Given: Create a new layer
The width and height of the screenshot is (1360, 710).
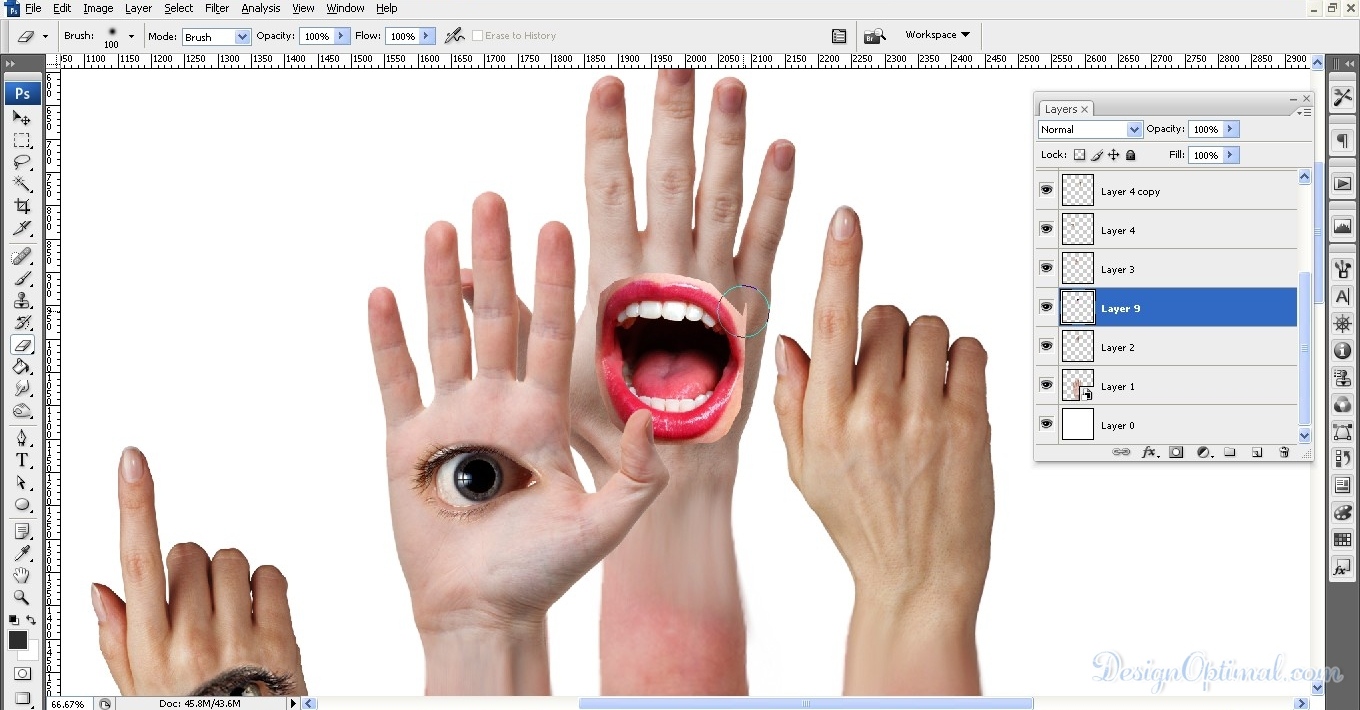Looking at the screenshot, I should (1257, 452).
